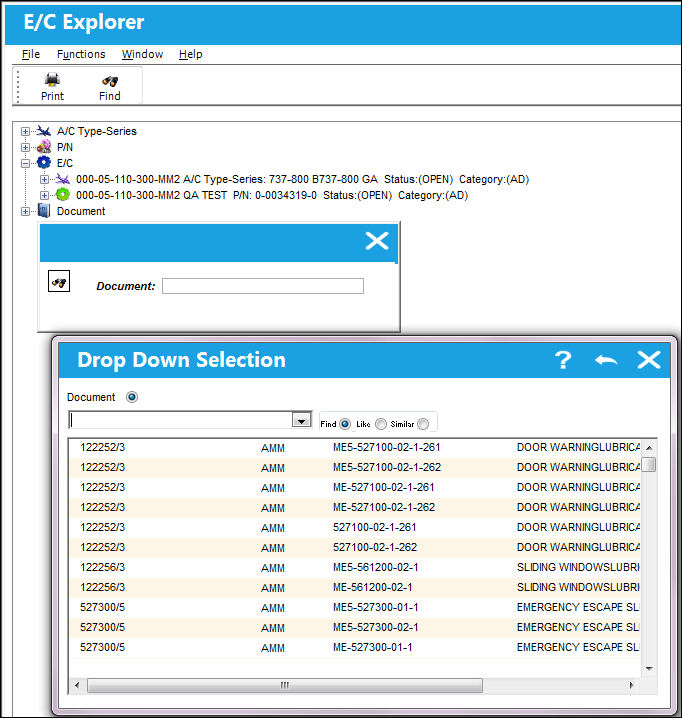The height and width of the screenshot is (718, 682).
Task: Expand the A/C Type-Series tree node
Action: point(25,131)
